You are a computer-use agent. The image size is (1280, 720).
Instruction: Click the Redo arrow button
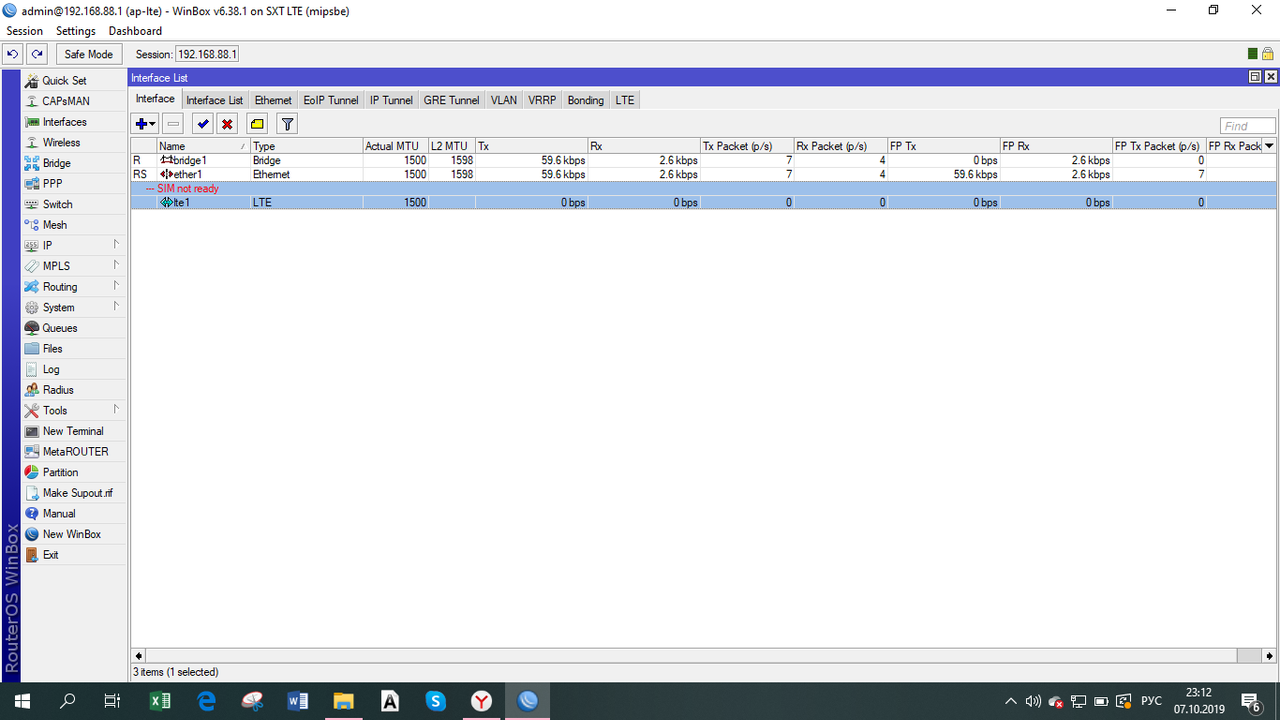pos(37,54)
